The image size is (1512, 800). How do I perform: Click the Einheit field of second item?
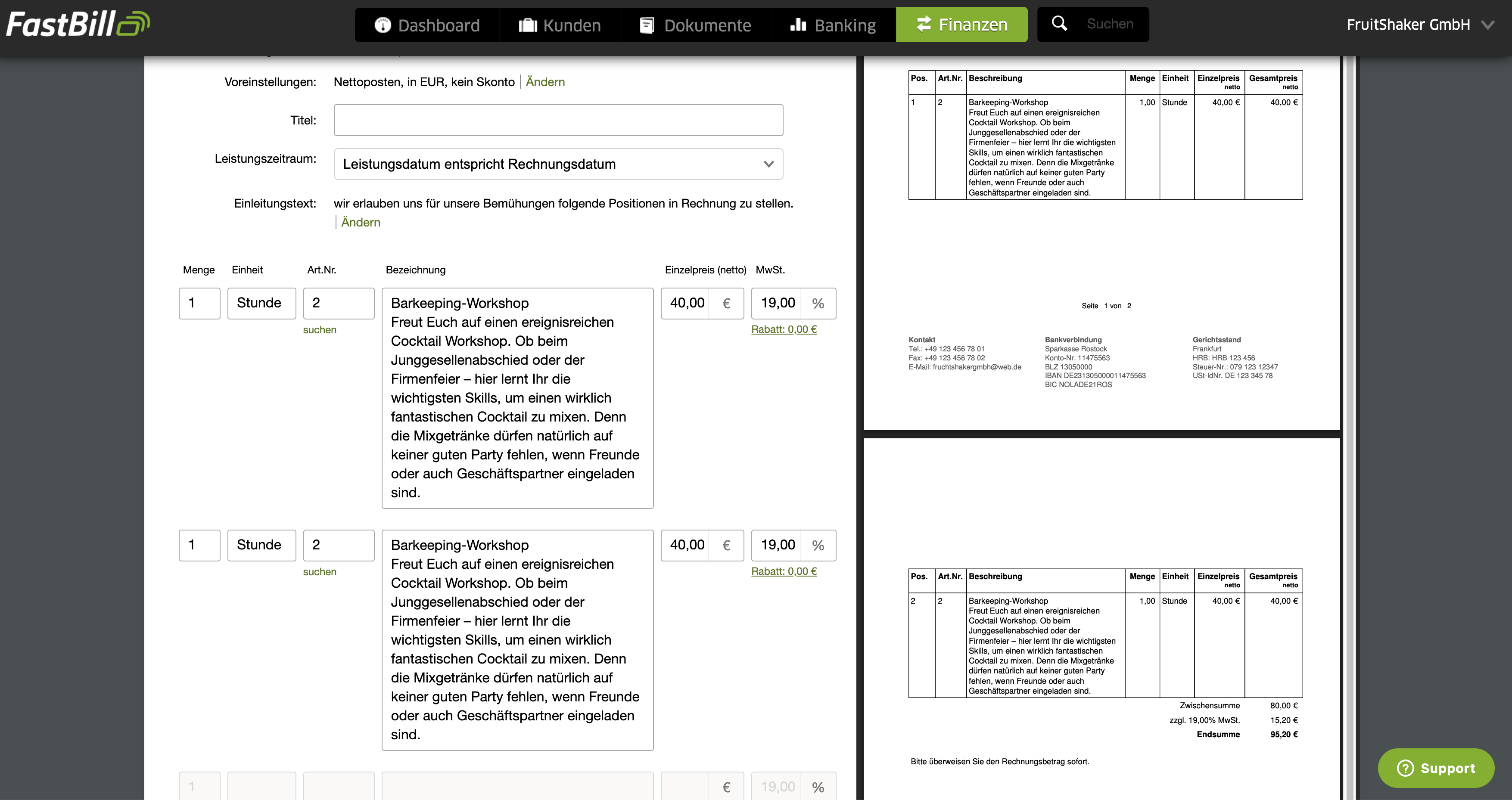262,546
